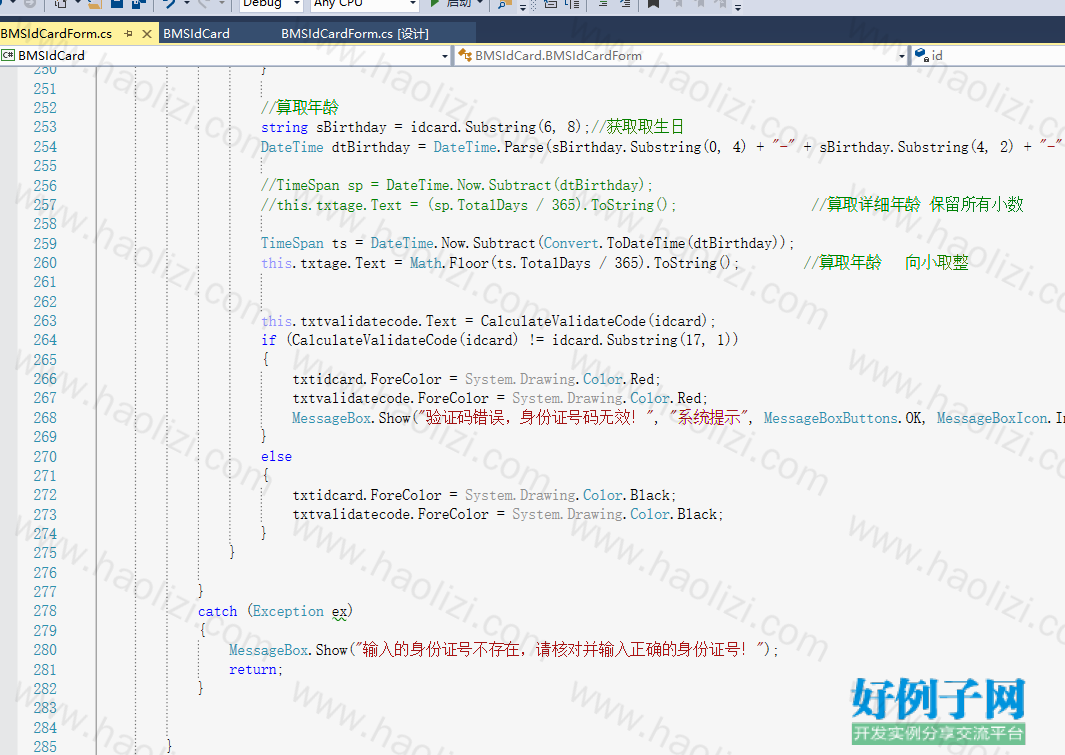
Task: Click line number 278
Action: (x=45, y=611)
